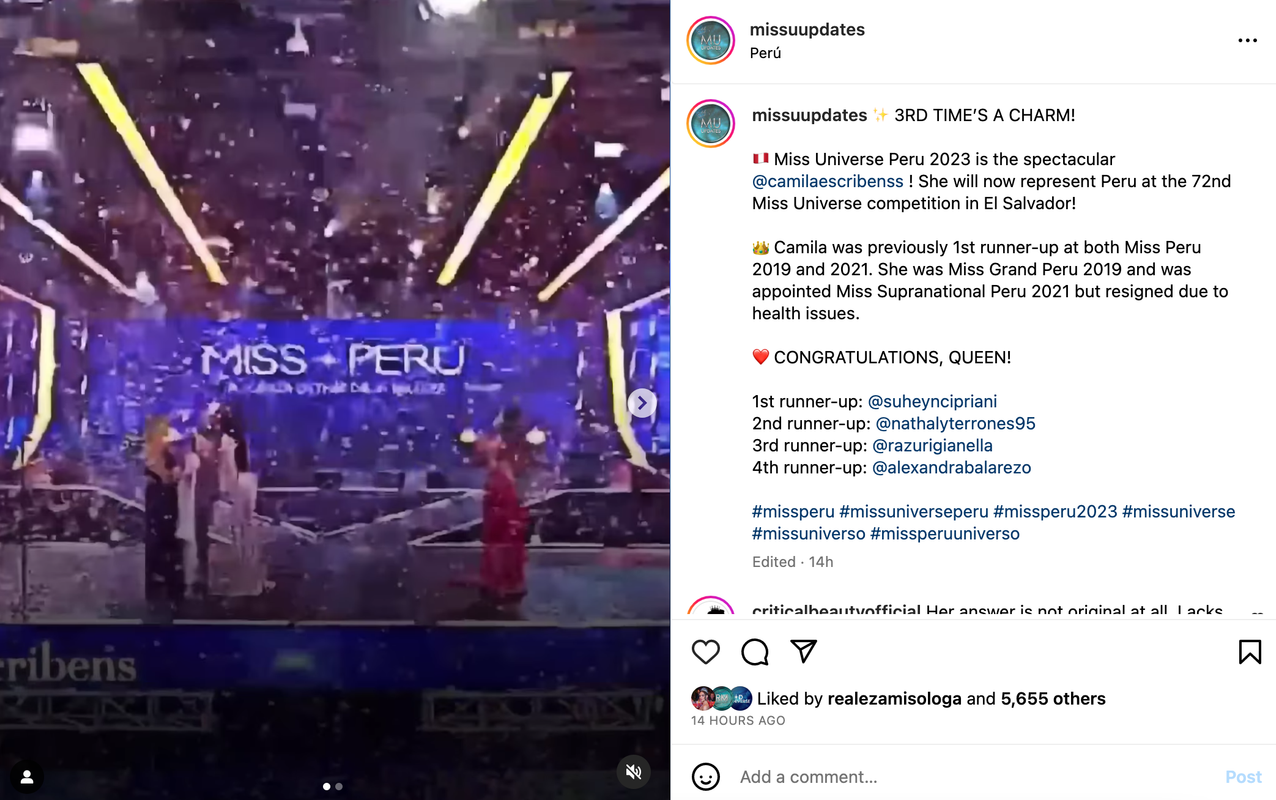The height and width of the screenshot is (800, 1276).
Task: Click the Post comment button
Action: [1243, 777]
